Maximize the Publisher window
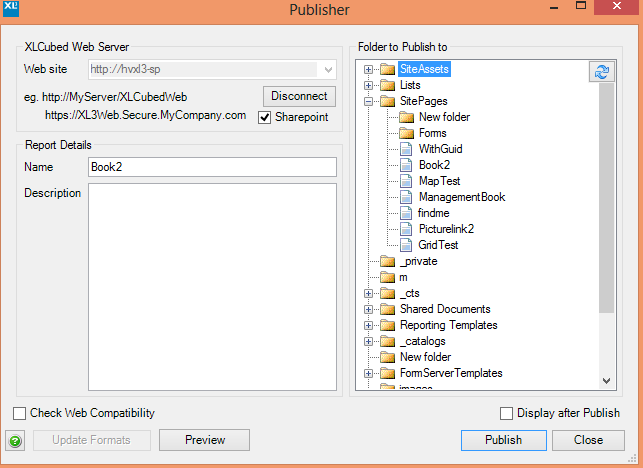This screenshot has width=643, height=468. [581, 6]
